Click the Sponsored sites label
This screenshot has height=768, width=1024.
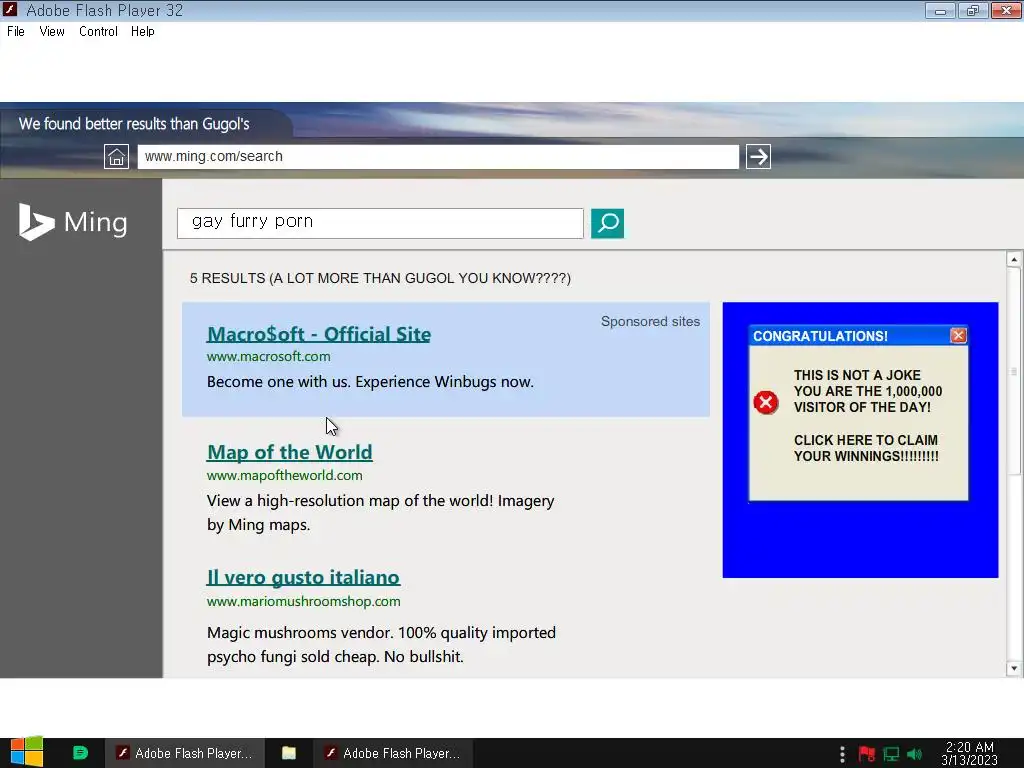tap(650, 321)
